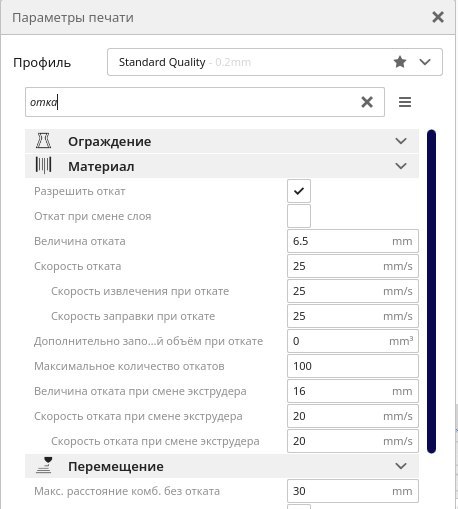The height and width of the screenshot is (509, 458).
Task: Click the Разрешить откат label
Action: (x=80, y=191)
